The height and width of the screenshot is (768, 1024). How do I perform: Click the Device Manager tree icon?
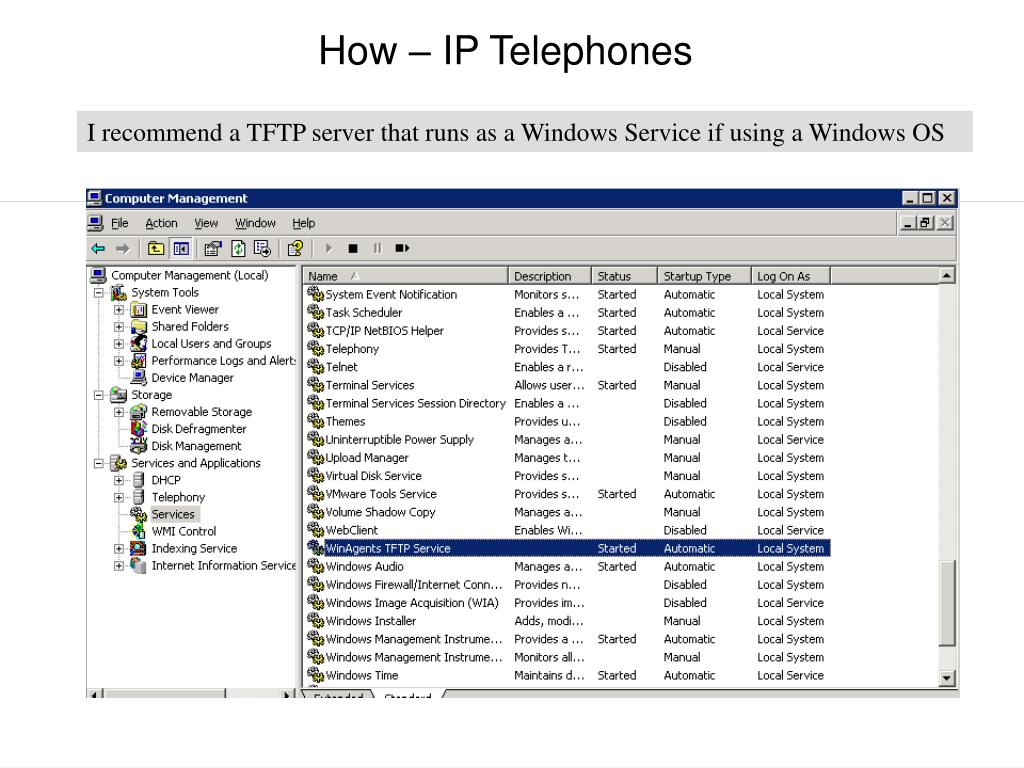(x=139, y=377)
